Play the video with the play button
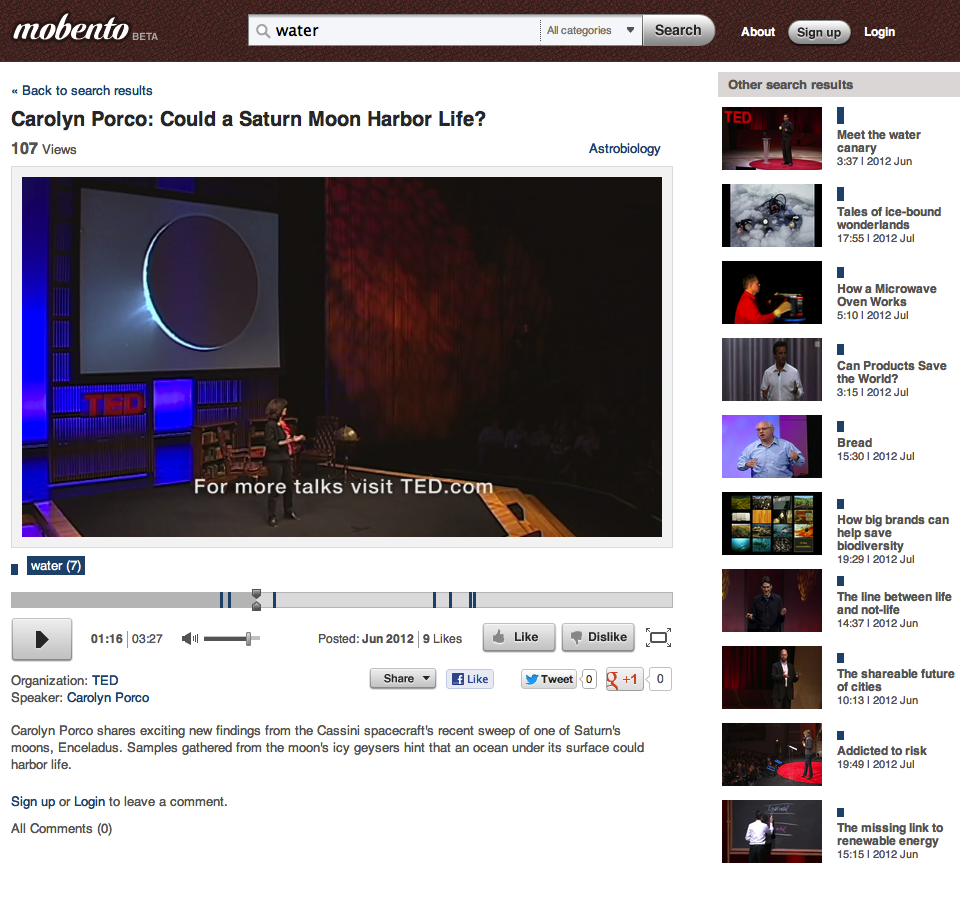This screenshot has height=898, width=960. click(x=42, y=639)
